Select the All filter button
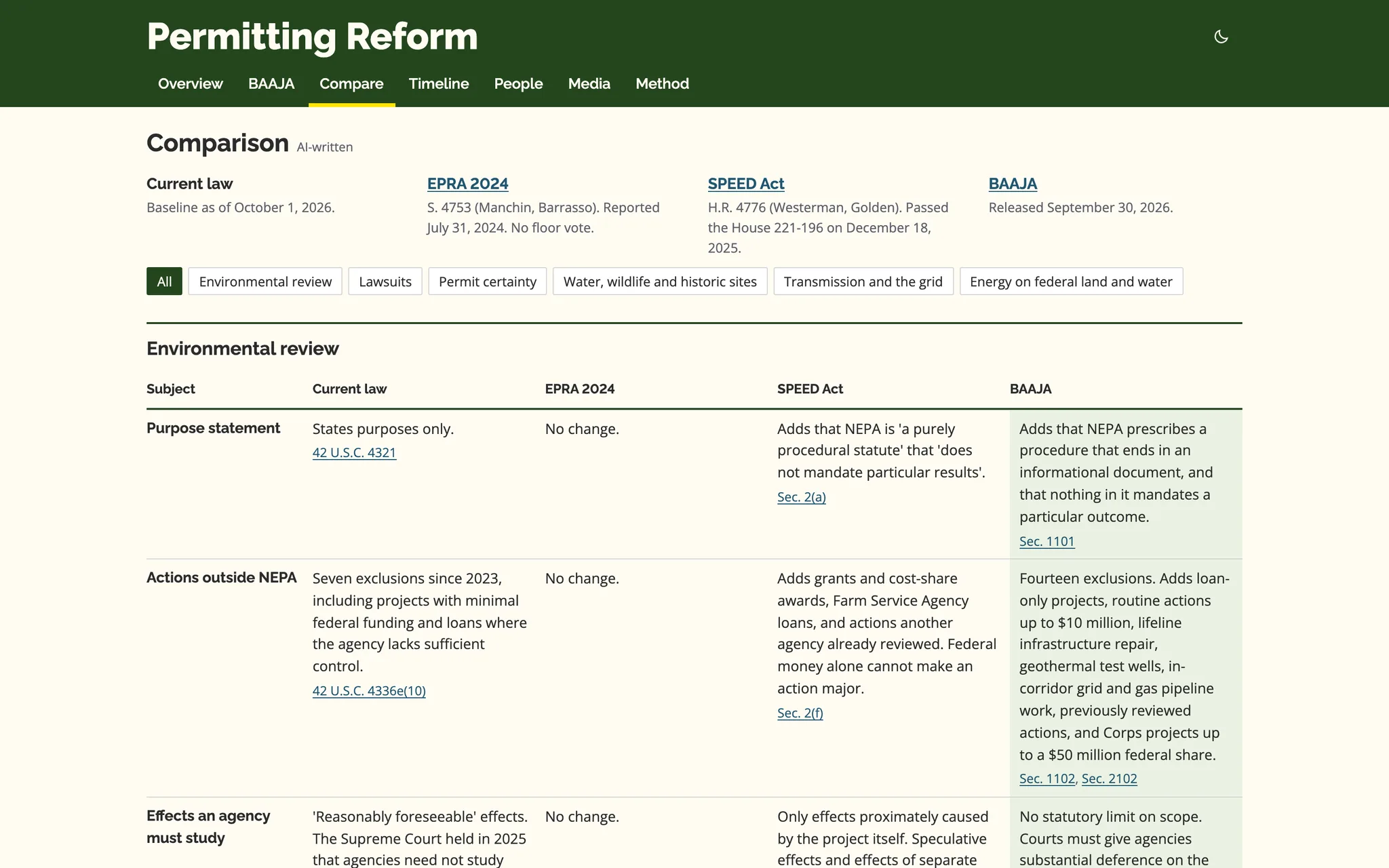The width and height of the screenshot is (1389, 868). pos(164,281)
